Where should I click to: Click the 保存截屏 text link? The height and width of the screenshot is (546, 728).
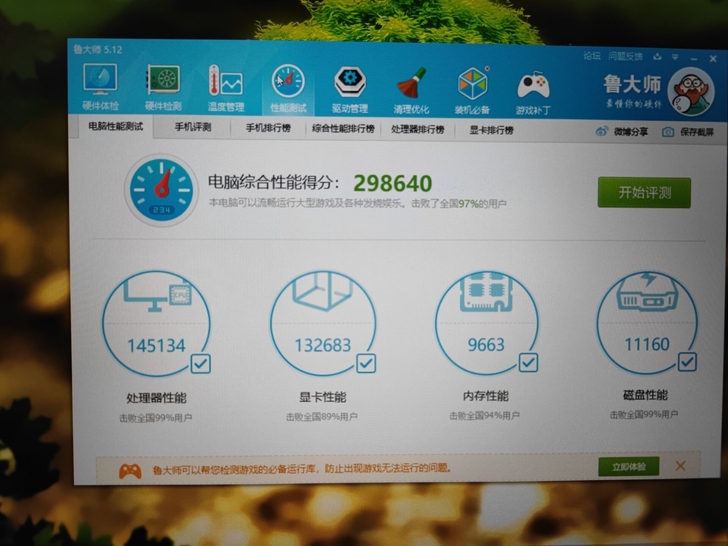pyautogui.click(x=696, y=132)
